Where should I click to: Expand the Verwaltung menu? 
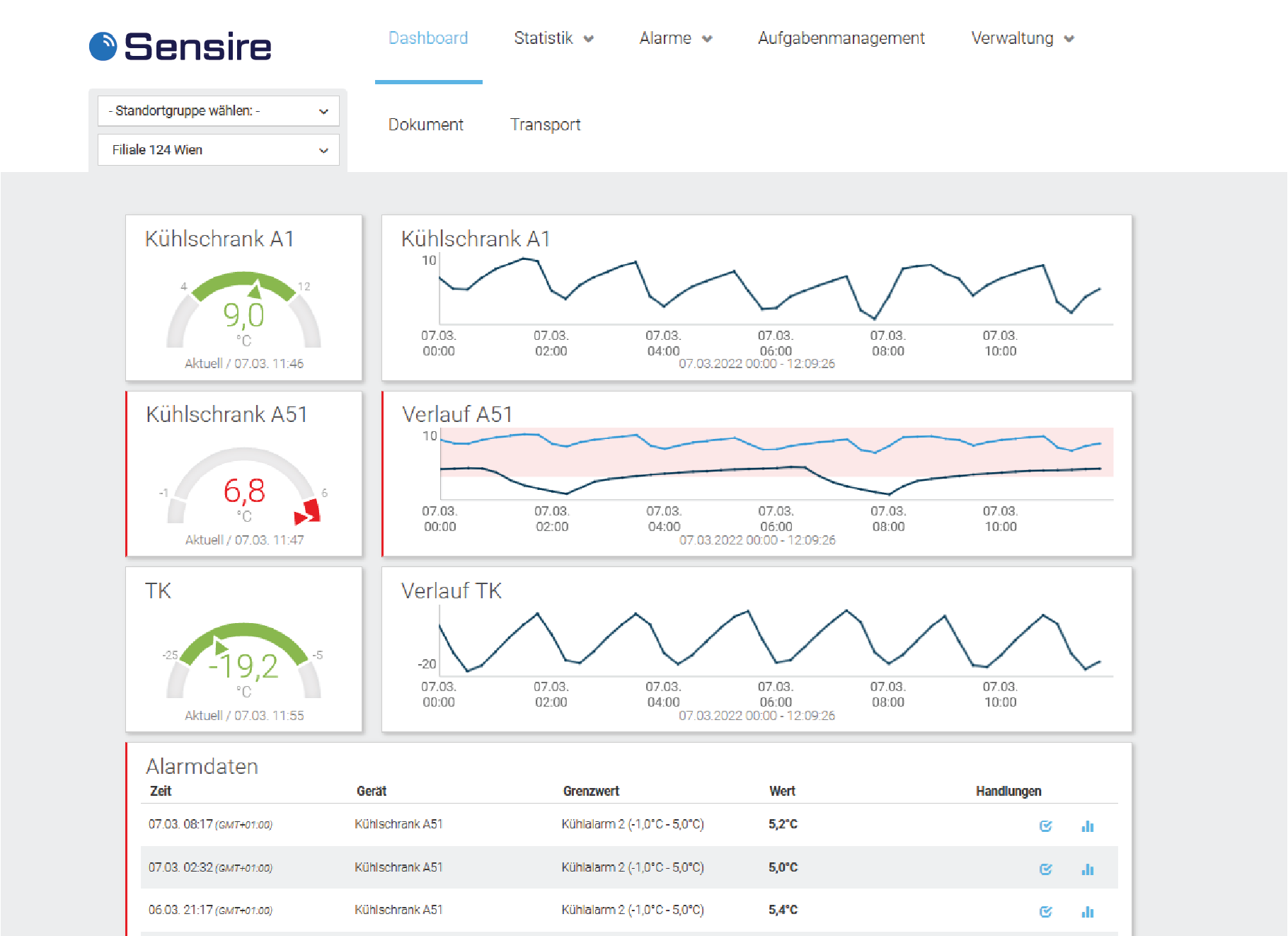point(1022,38)
